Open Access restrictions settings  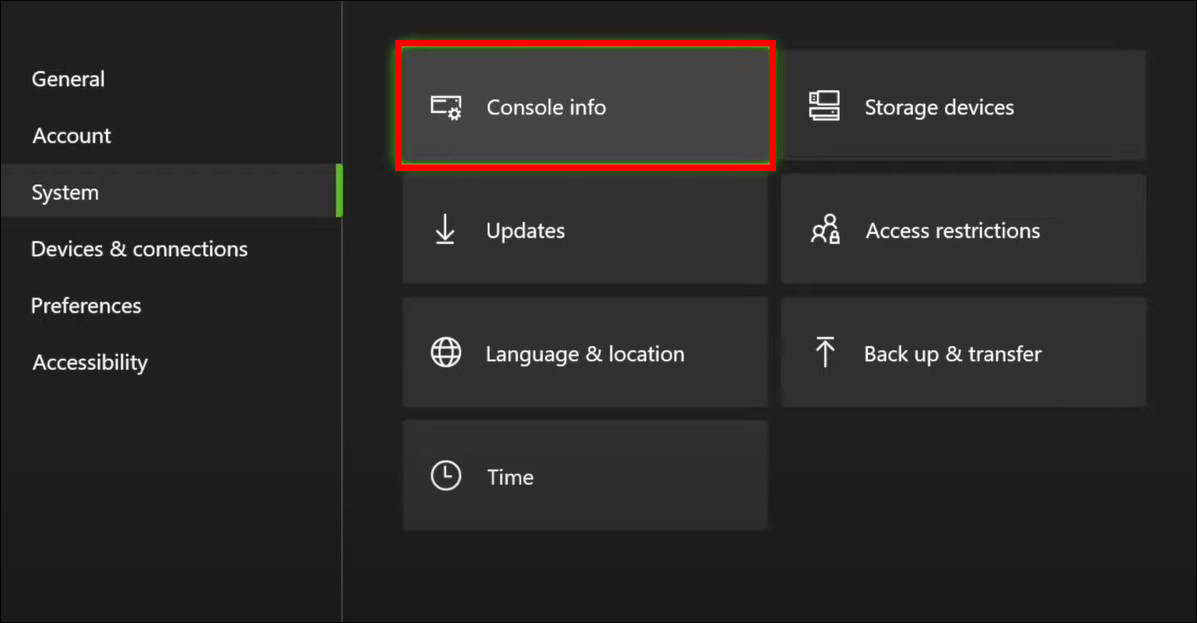coord(963,230)
